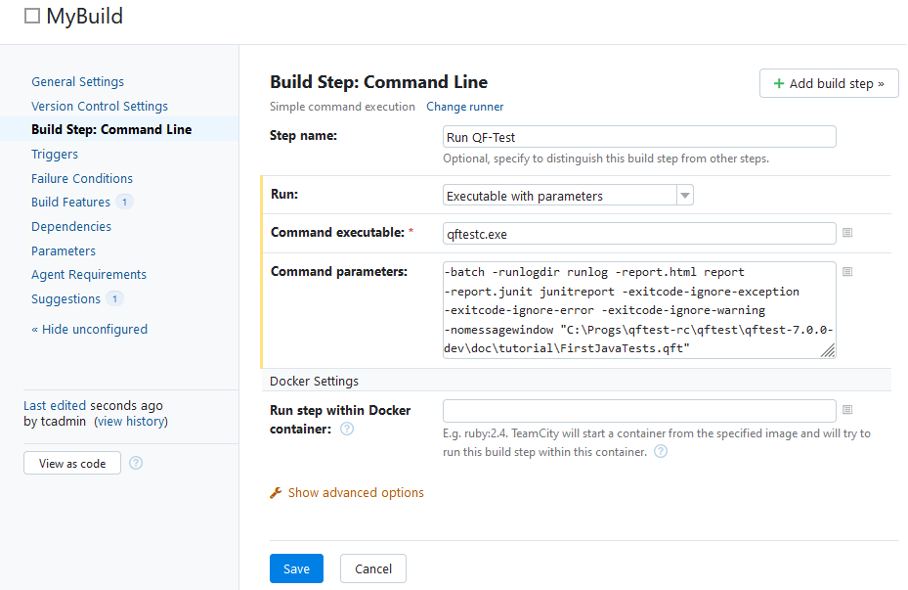Open parameter picker icon beside Docker container field
908x590 pixels.
(847, 410)
